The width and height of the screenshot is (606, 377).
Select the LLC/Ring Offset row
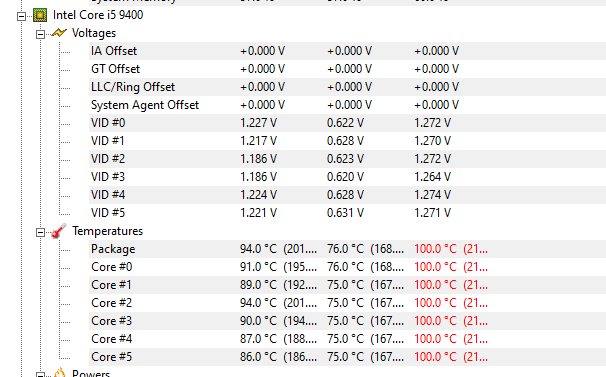347,87
